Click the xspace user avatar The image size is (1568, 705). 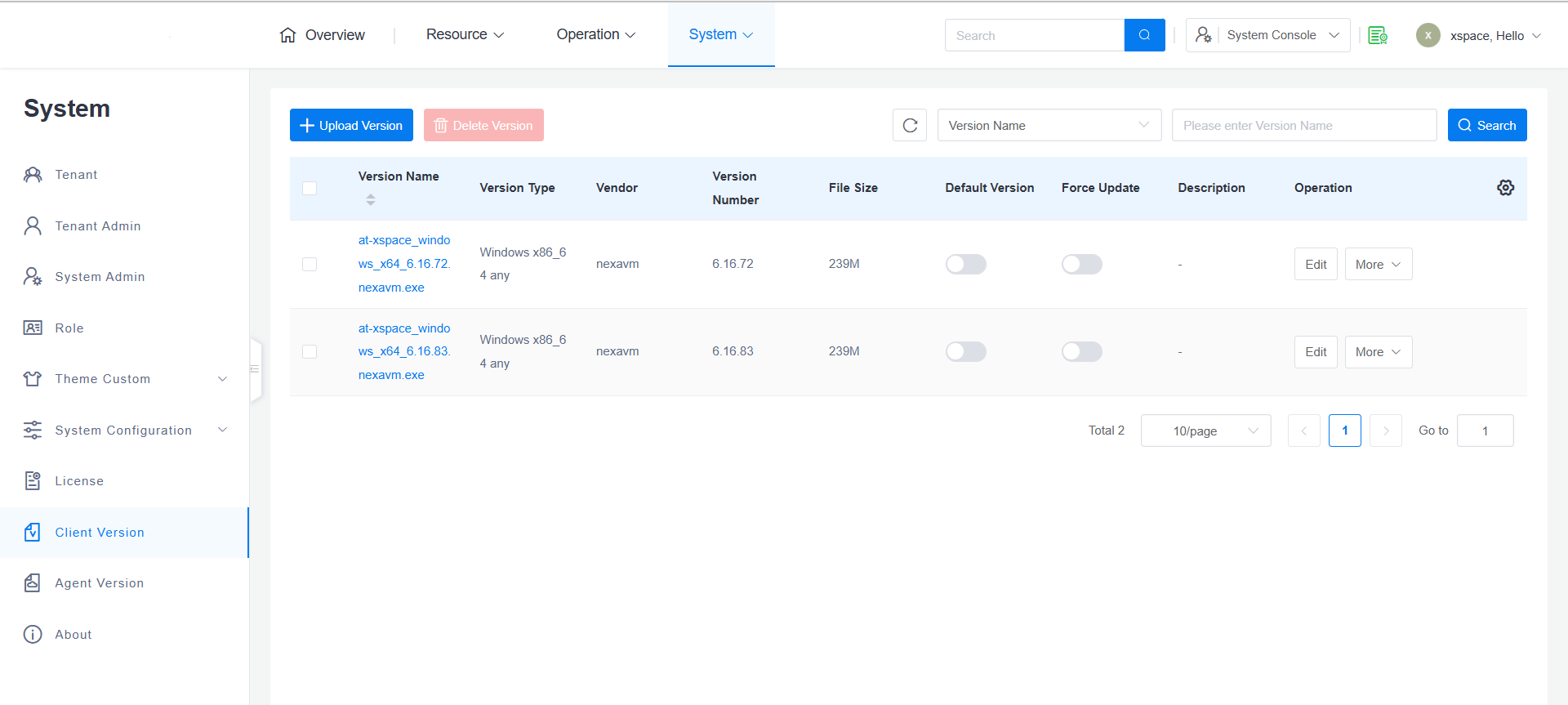1428,35
